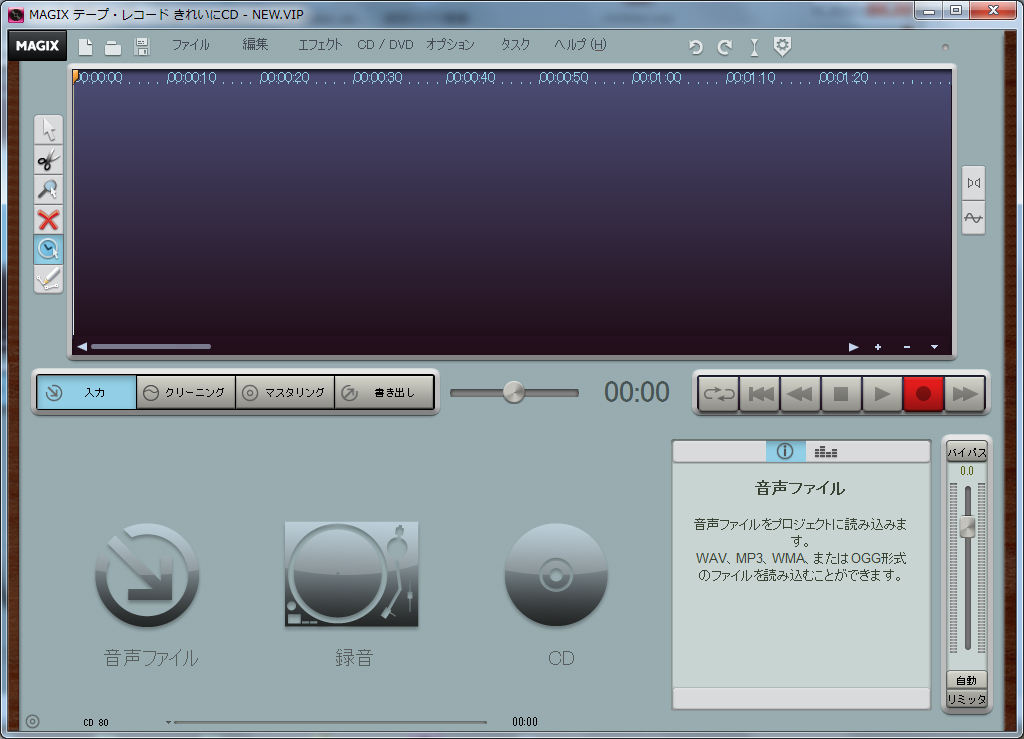Click the 00:00:30 mark on timeline ruler
Viewport: 1024px width, 739px height.
[x=377, y=78]
